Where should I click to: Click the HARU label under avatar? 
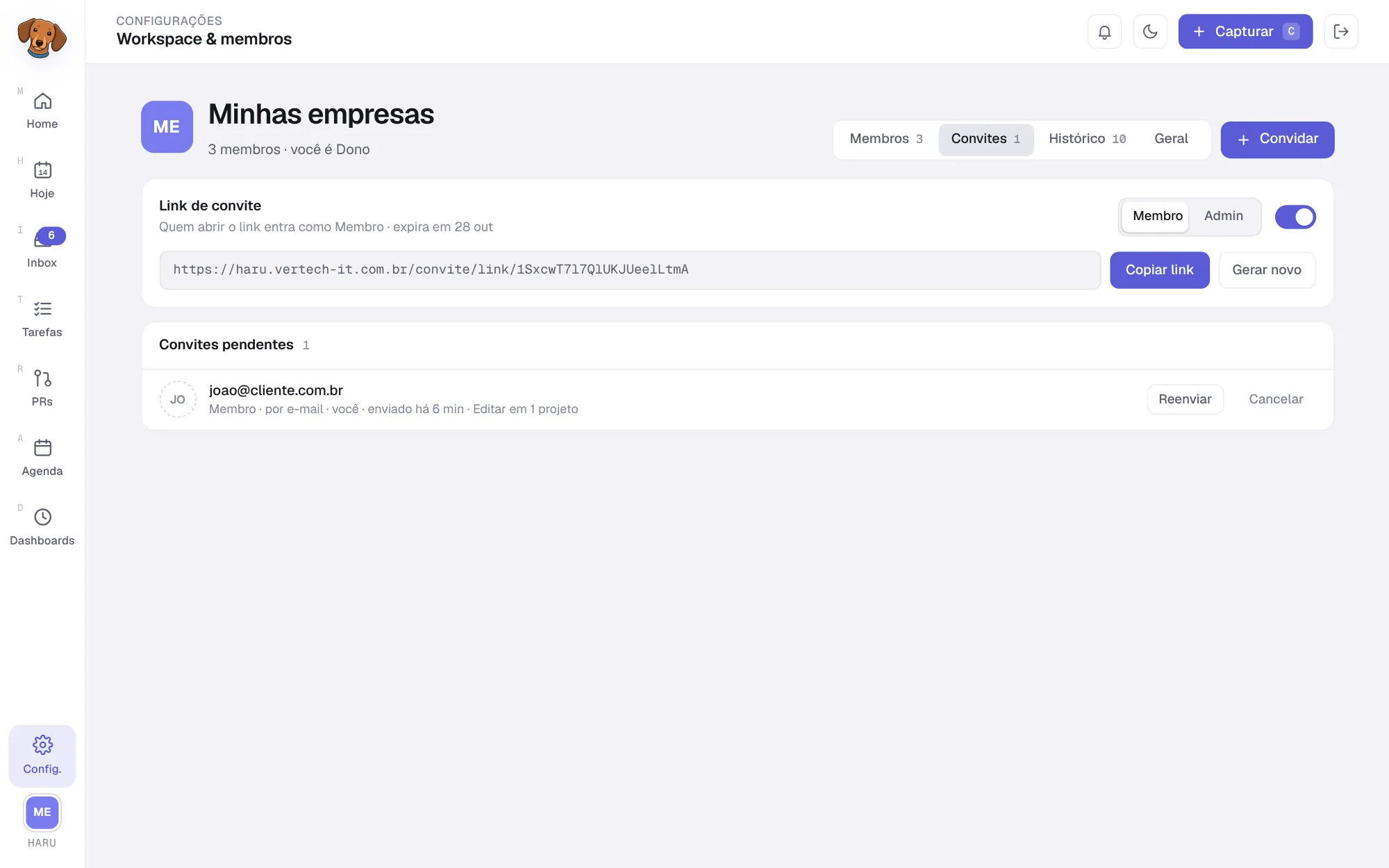pos(42,843)
